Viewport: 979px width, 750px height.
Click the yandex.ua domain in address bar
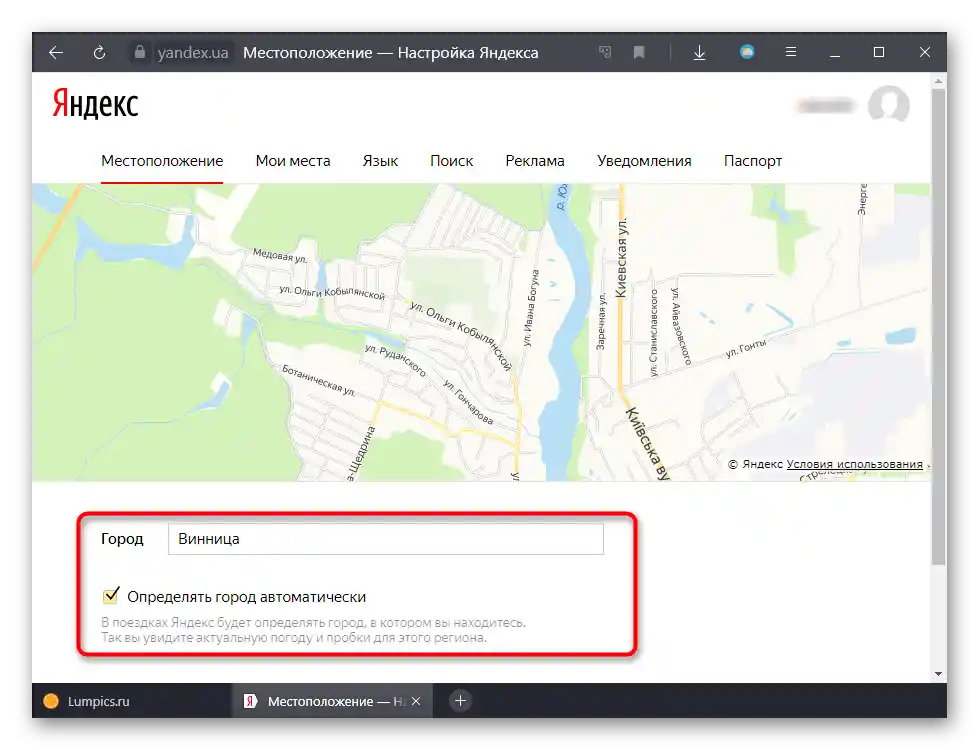coord(193,52)
